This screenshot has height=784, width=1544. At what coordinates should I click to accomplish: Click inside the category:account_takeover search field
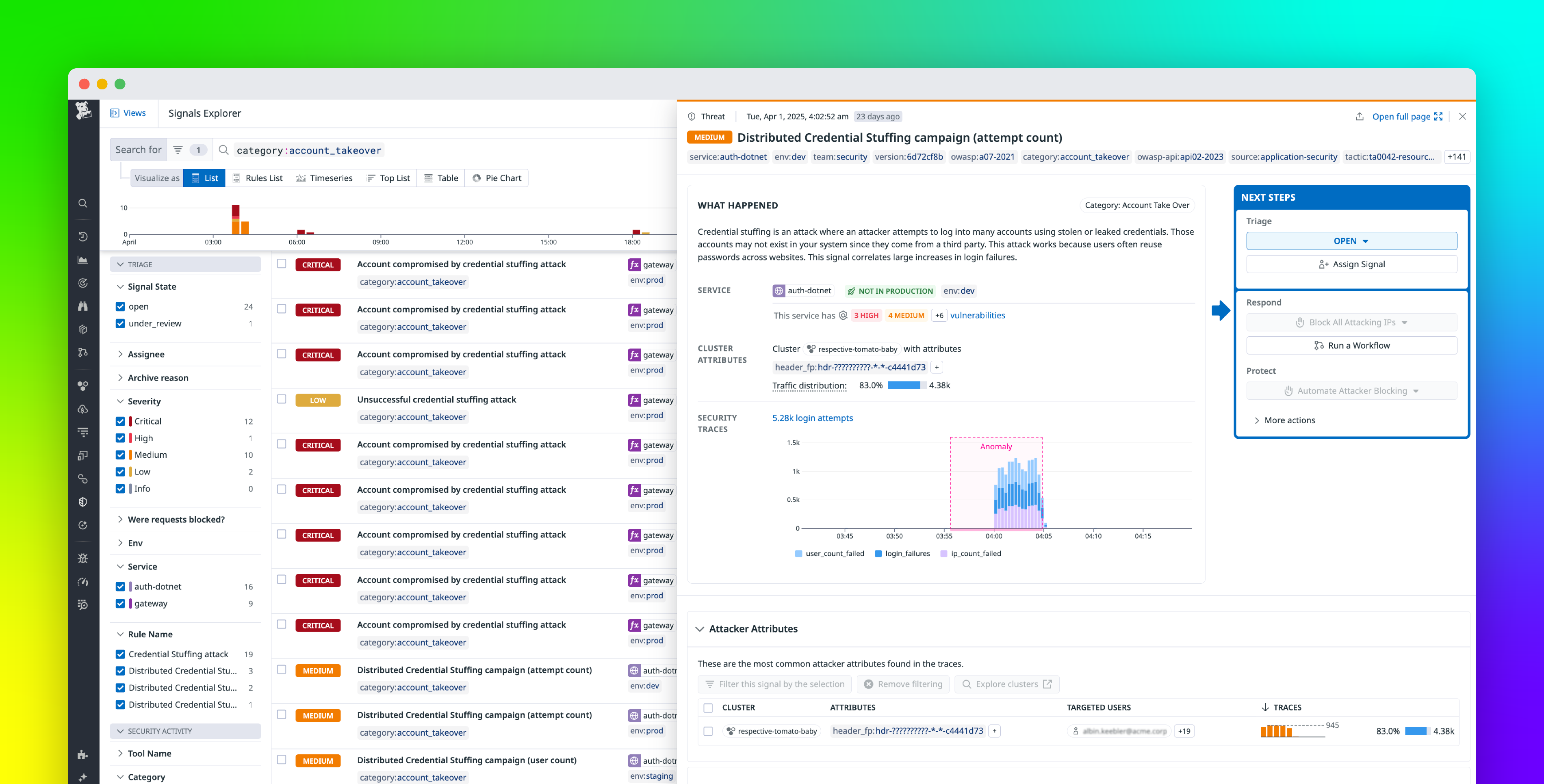pos(309,150)
